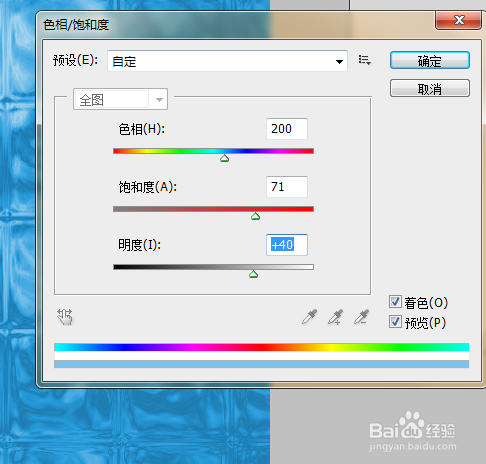Screen dimensions: 486x464
Task: Toggle the 预览(P) preview checkbox
Action: [395, 322]
